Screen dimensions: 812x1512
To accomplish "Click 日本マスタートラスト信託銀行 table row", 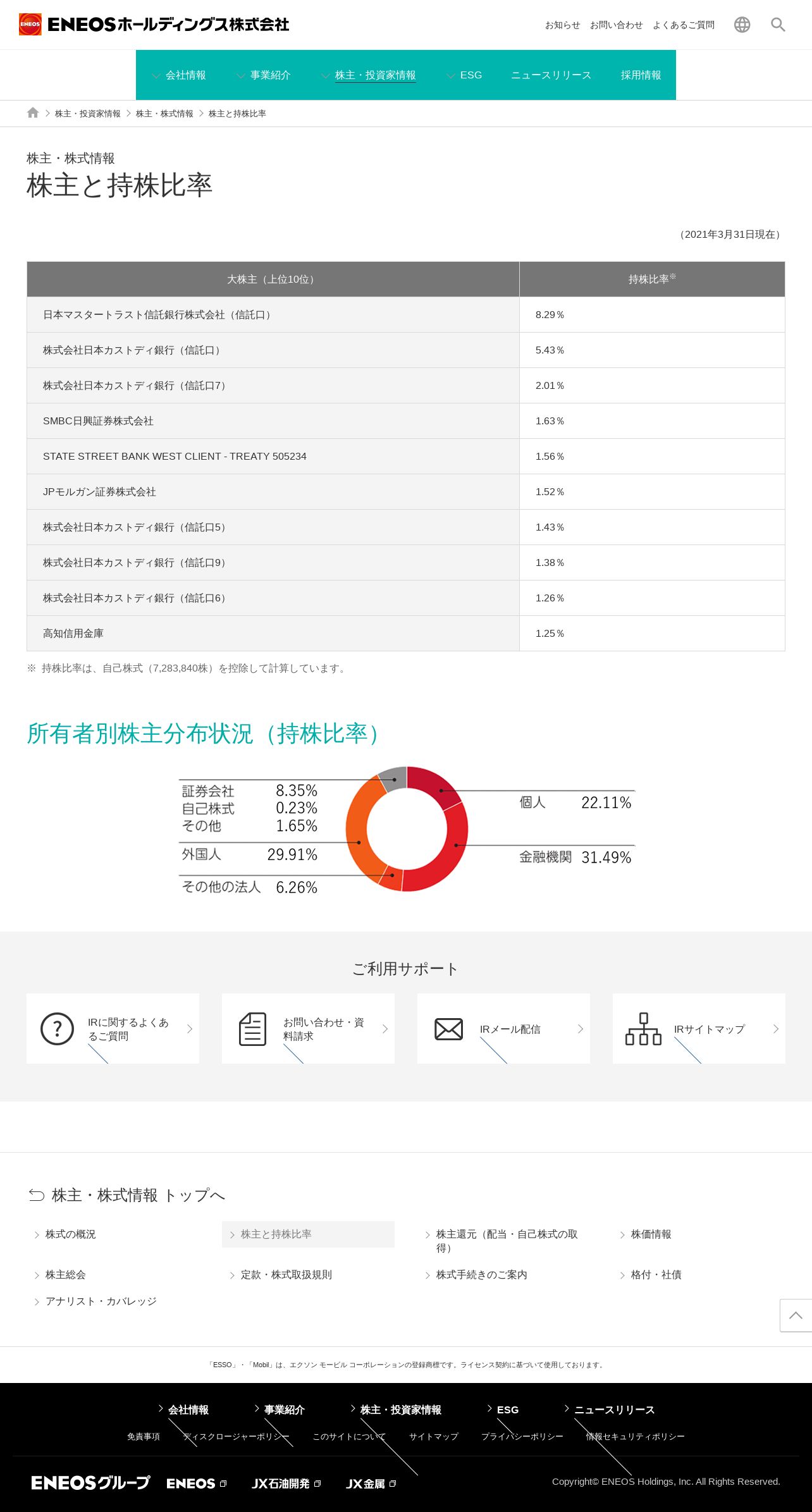I will (x=406, y=315).
